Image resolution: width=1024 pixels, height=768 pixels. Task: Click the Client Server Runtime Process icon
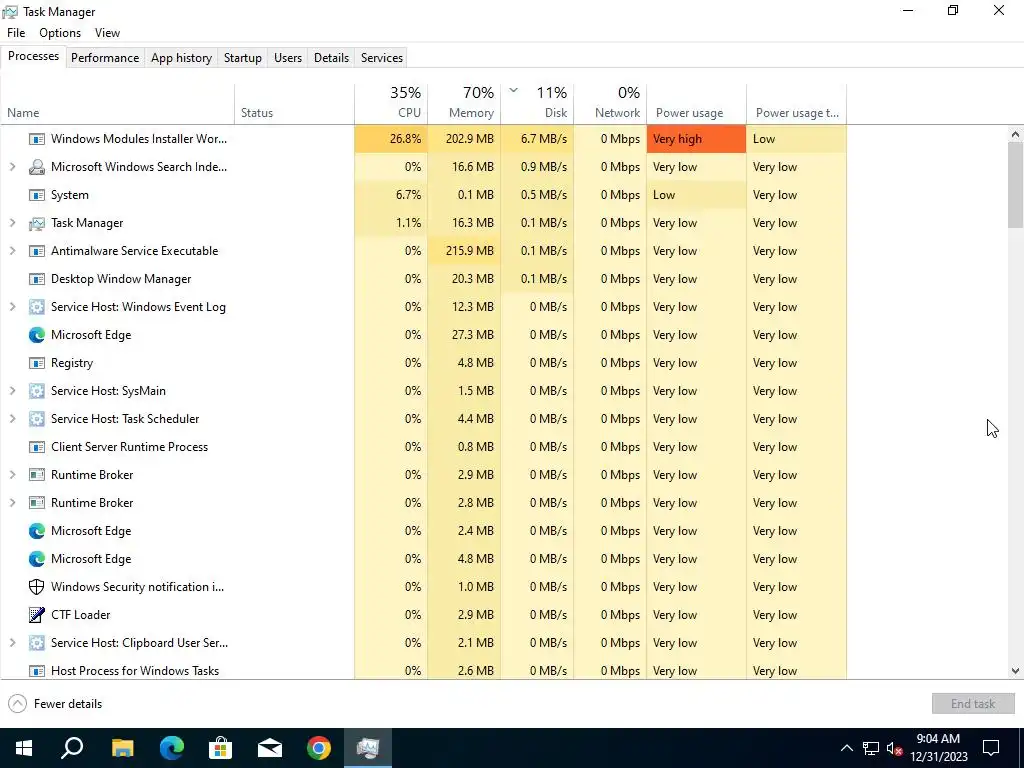click(x=37, y=447)
